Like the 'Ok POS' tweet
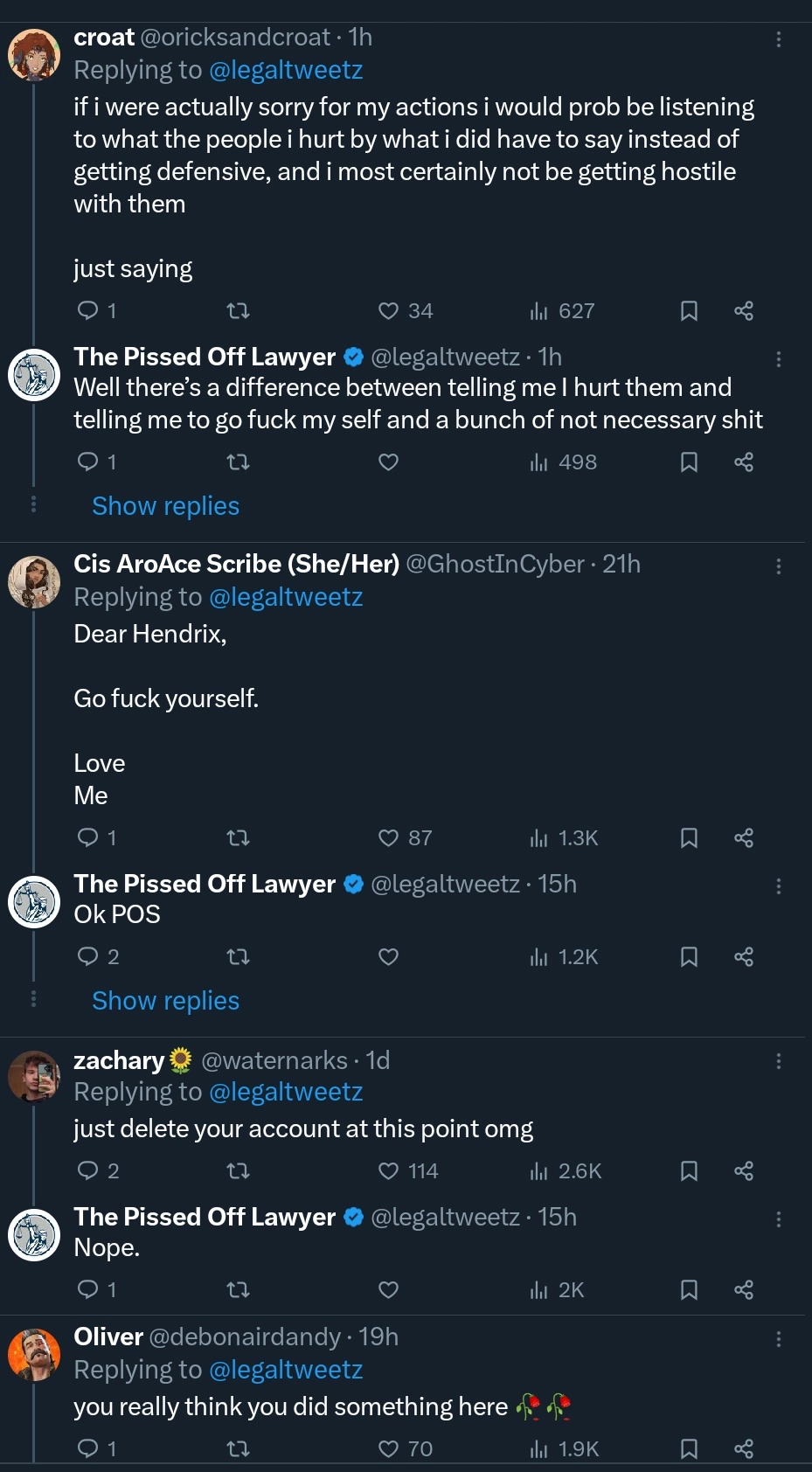812x1472 pixels. pos(389,957)
